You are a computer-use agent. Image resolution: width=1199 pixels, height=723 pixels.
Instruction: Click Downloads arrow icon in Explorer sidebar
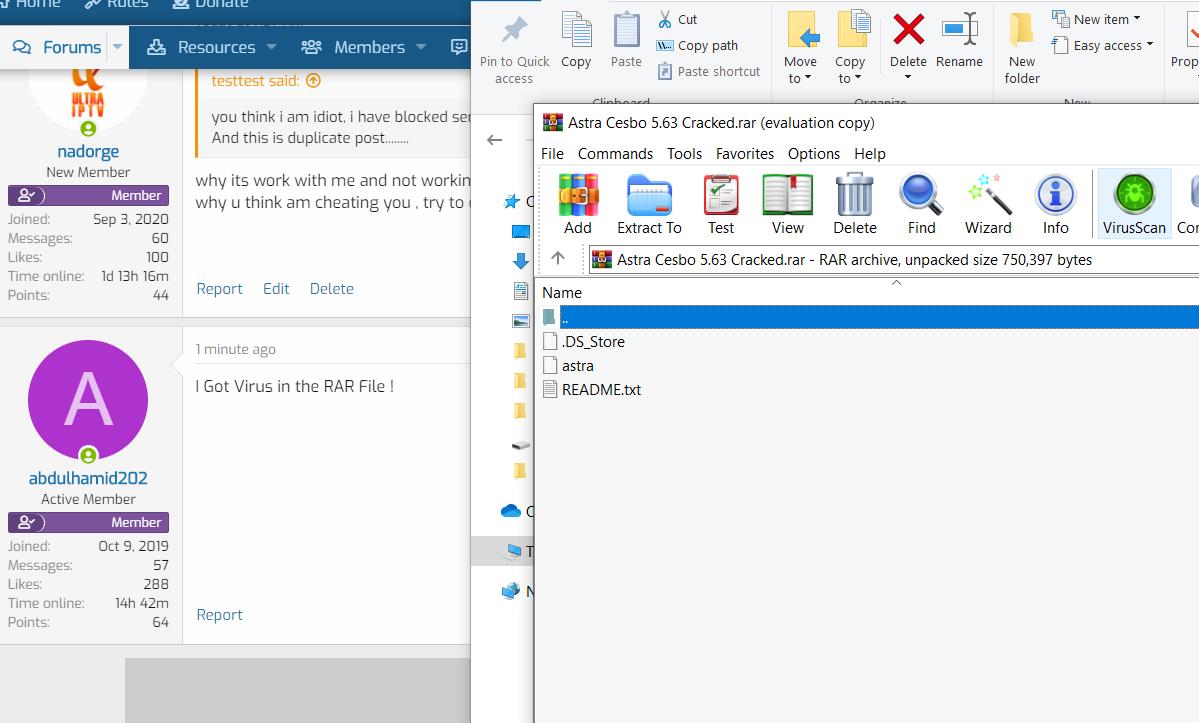coord(521,261)
